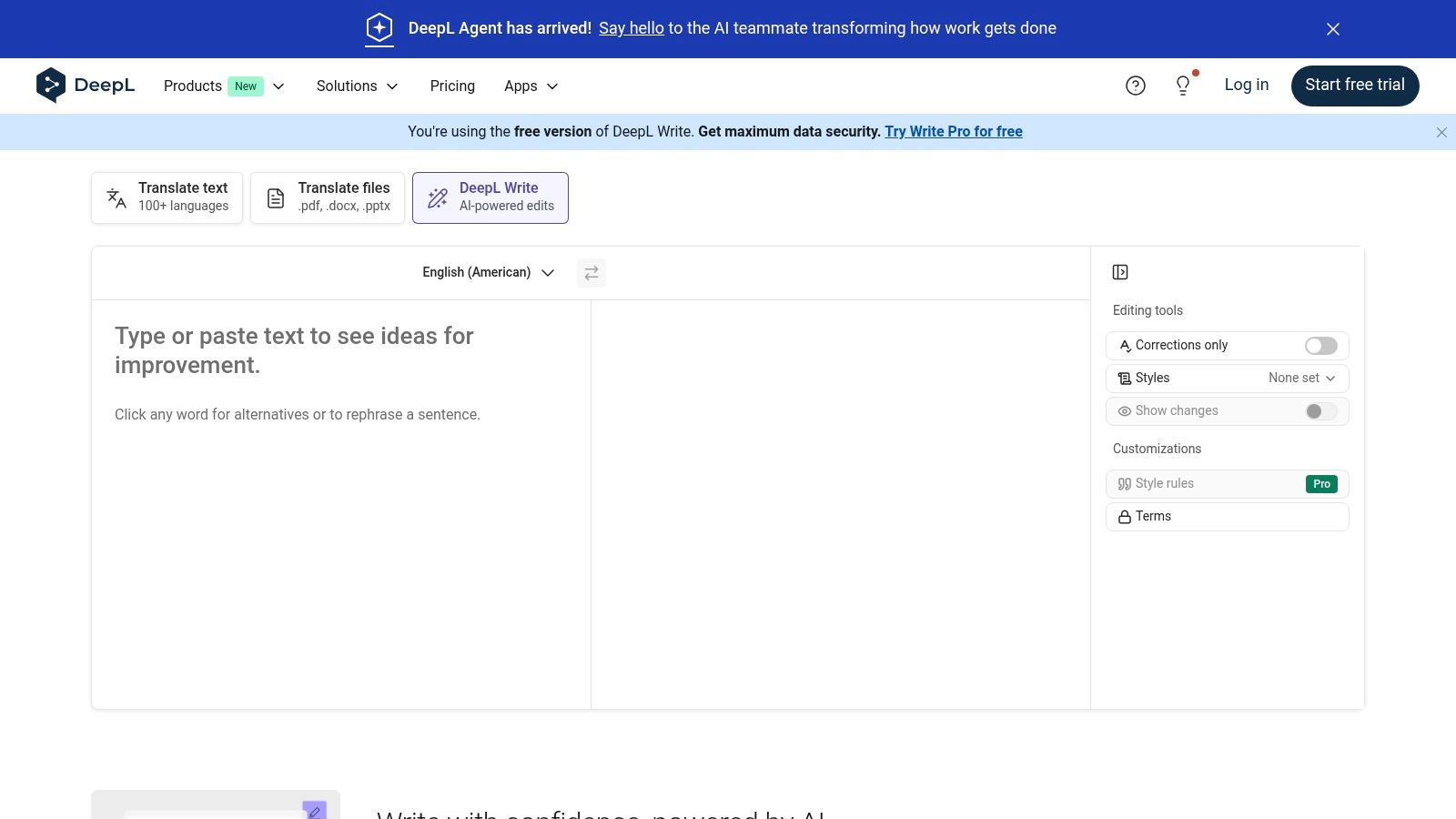The height and width of the screenshot is (819, 1456).
Task: Dismiss the DeepL Agent announcement banner
Action: (x=1333, y=29)
